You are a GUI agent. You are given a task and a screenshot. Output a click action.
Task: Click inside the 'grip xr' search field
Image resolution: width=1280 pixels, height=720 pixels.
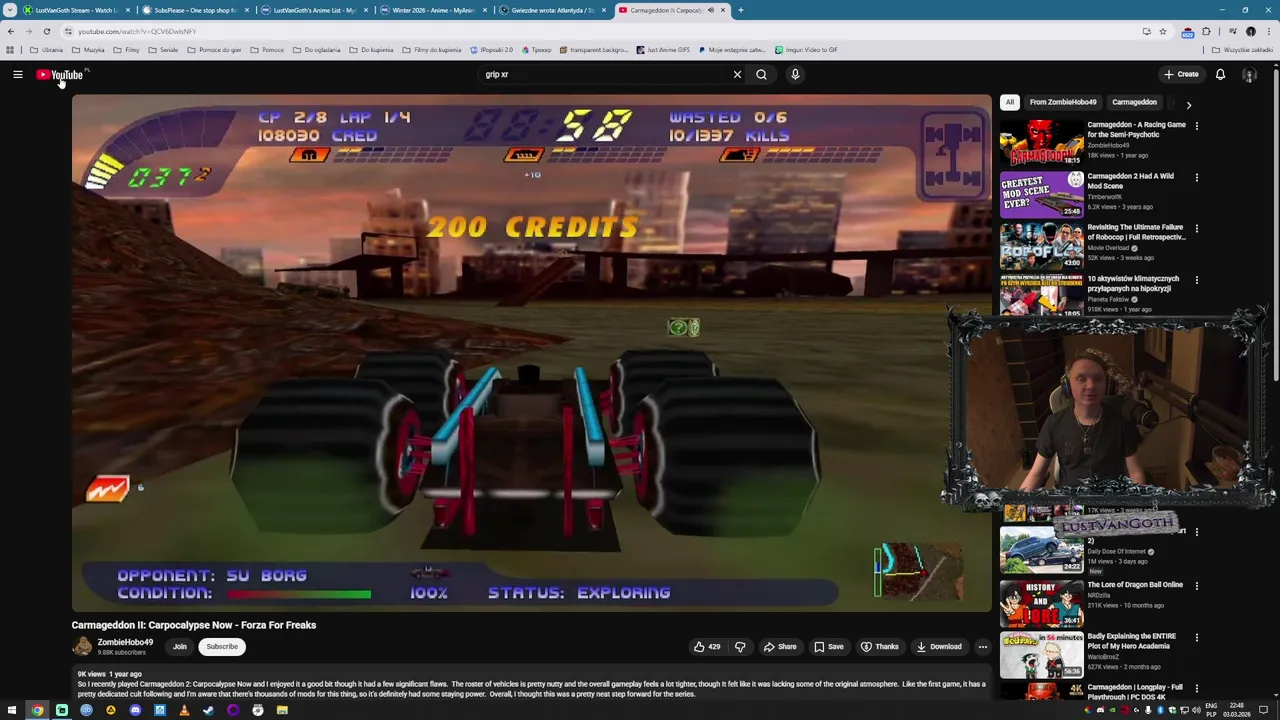tap(605, 74)
